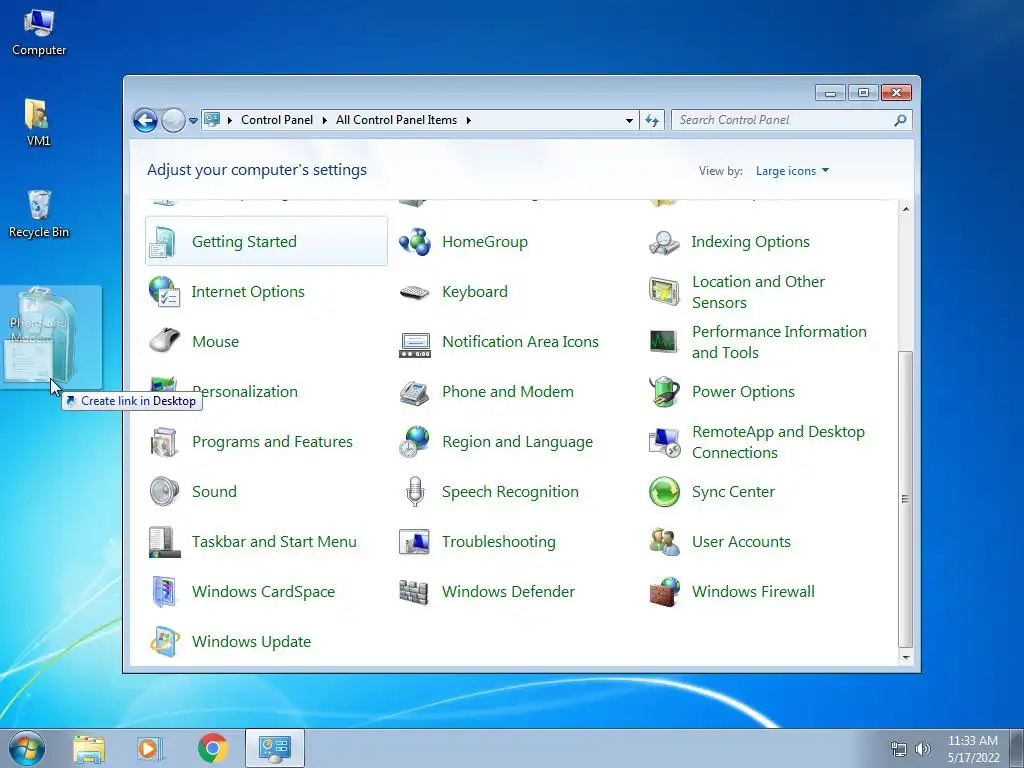
Task: Click the Windows Update link text
Action: coord(251,642)
